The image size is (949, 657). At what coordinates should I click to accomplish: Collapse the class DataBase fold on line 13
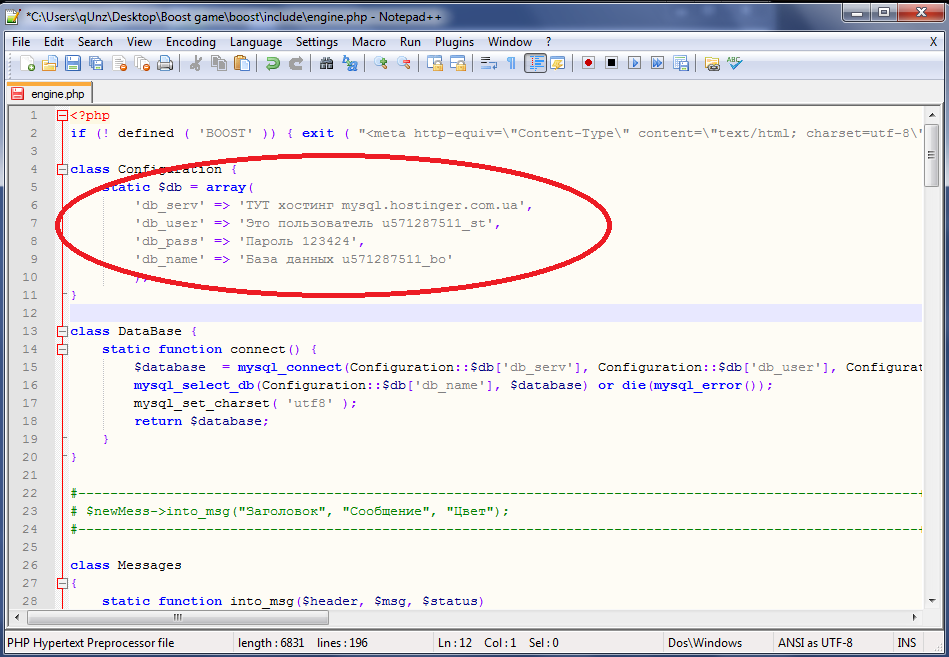tap(62, 331)
